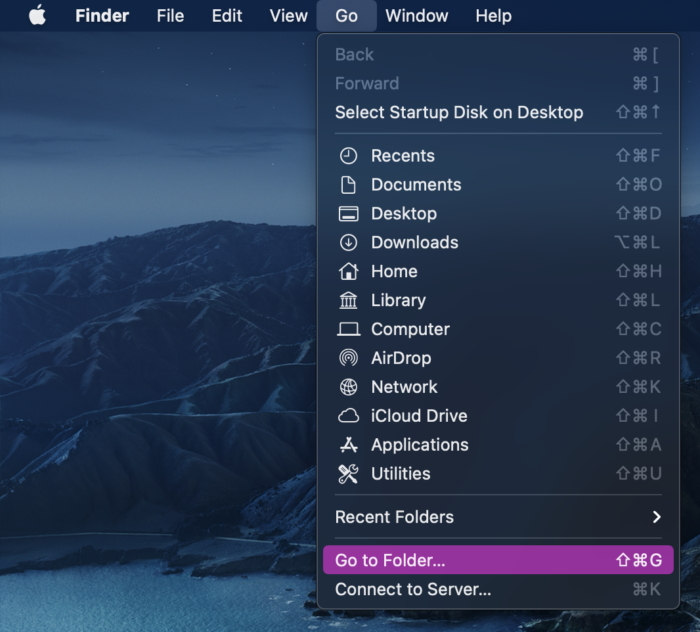Click the ⇧⌘↑ shortcut beside Select Startup Disk
700x632 pixels.
(x=638, y=112)
